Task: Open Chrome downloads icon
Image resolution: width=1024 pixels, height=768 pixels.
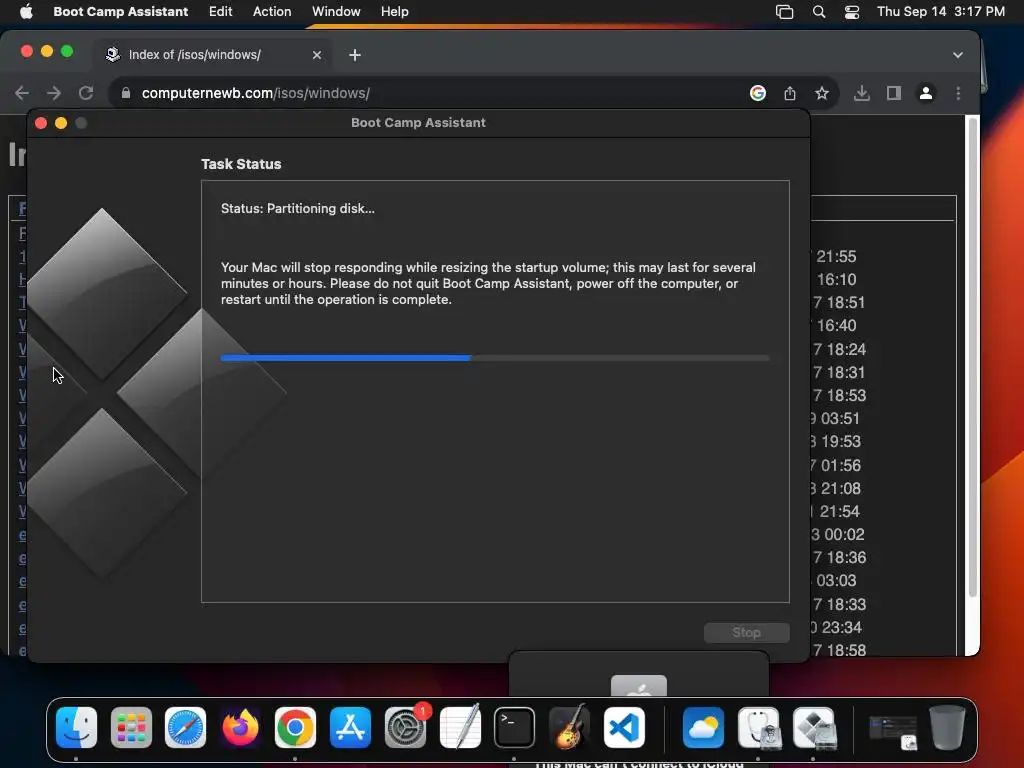Action: click(861, 93)
